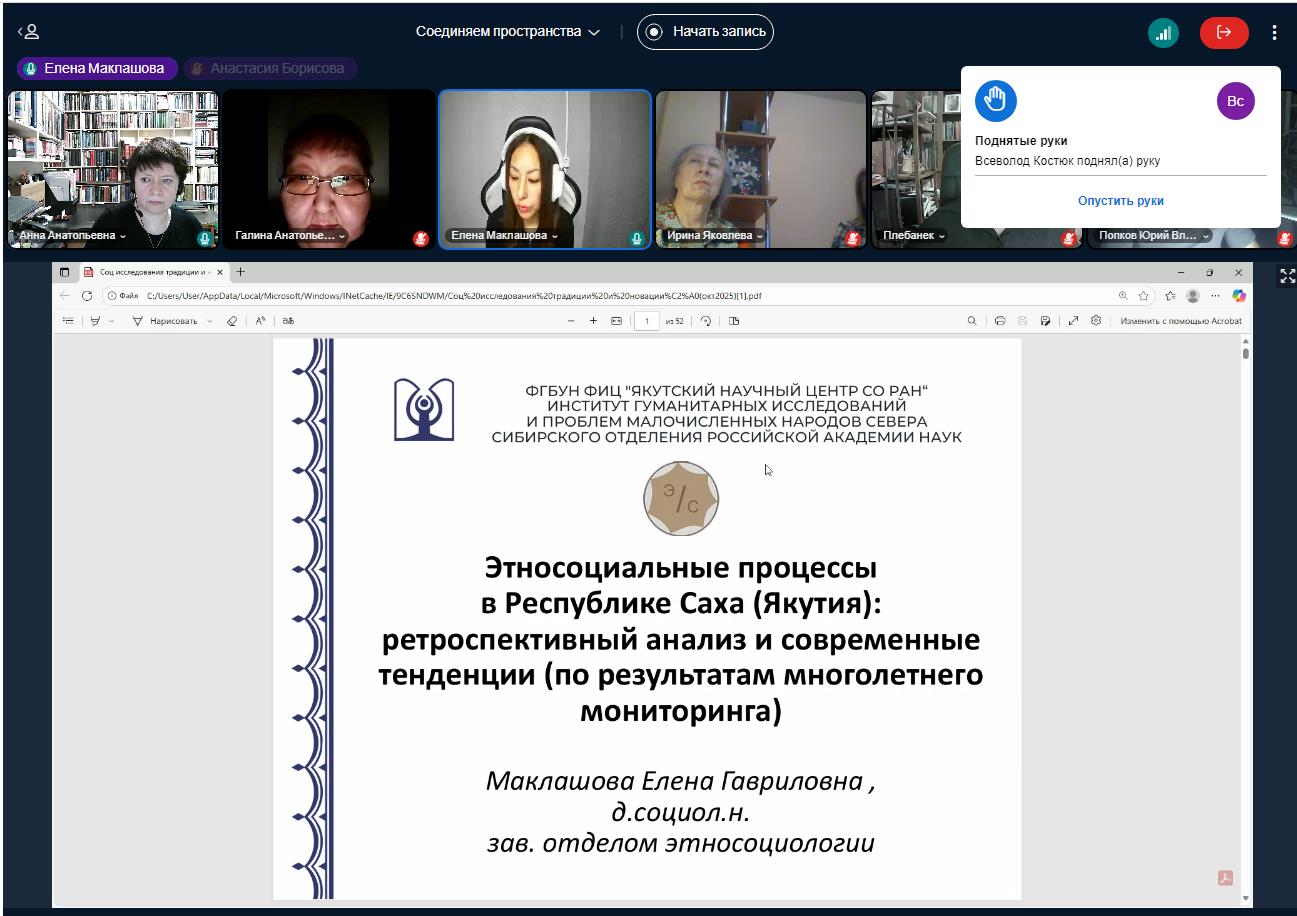
Task: Select the Анастасия Борисова speaker chip
Action: tap(269, 68)
